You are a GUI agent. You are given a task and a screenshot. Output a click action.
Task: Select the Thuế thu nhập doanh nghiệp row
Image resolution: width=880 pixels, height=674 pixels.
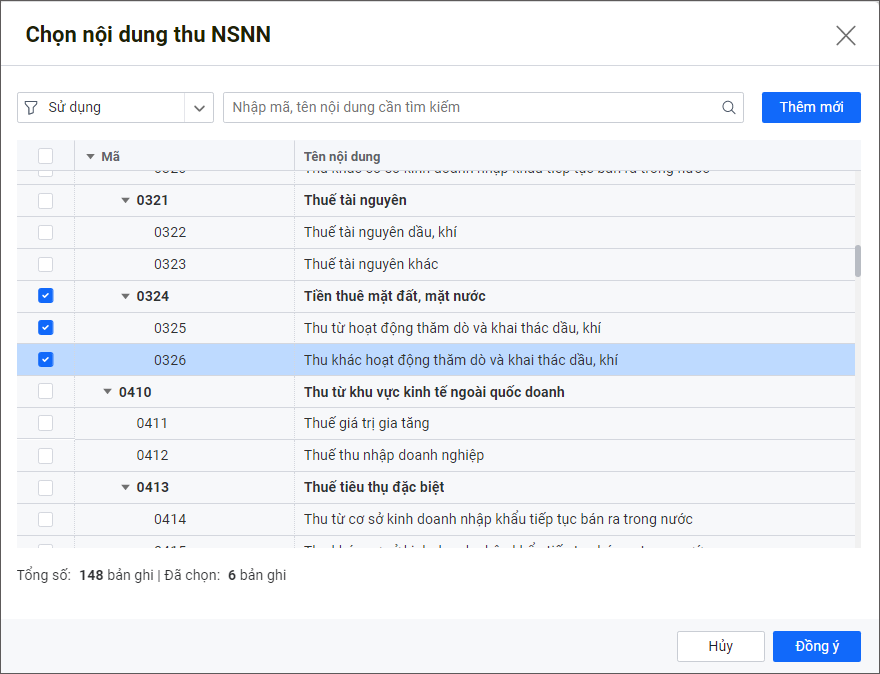[394, 456]
